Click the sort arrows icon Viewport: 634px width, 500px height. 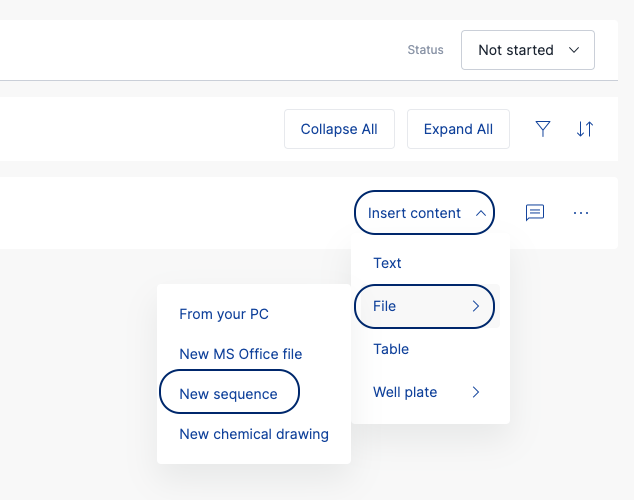(585, 129)
